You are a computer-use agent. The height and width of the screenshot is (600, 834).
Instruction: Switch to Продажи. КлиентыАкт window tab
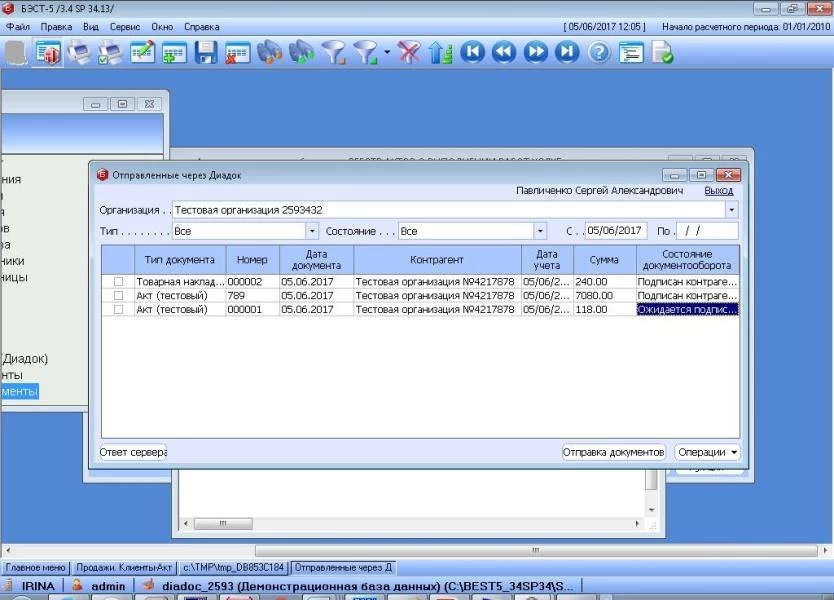pyautogui.click(x=124, y=568)
